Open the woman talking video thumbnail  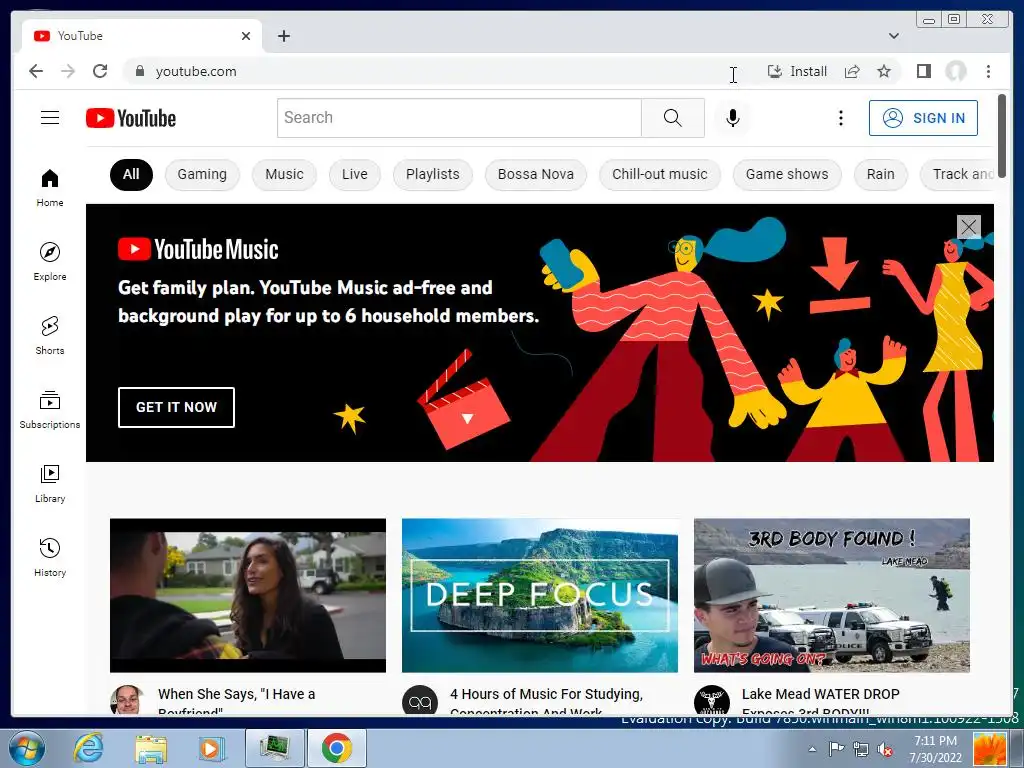(x=248, y=595)
